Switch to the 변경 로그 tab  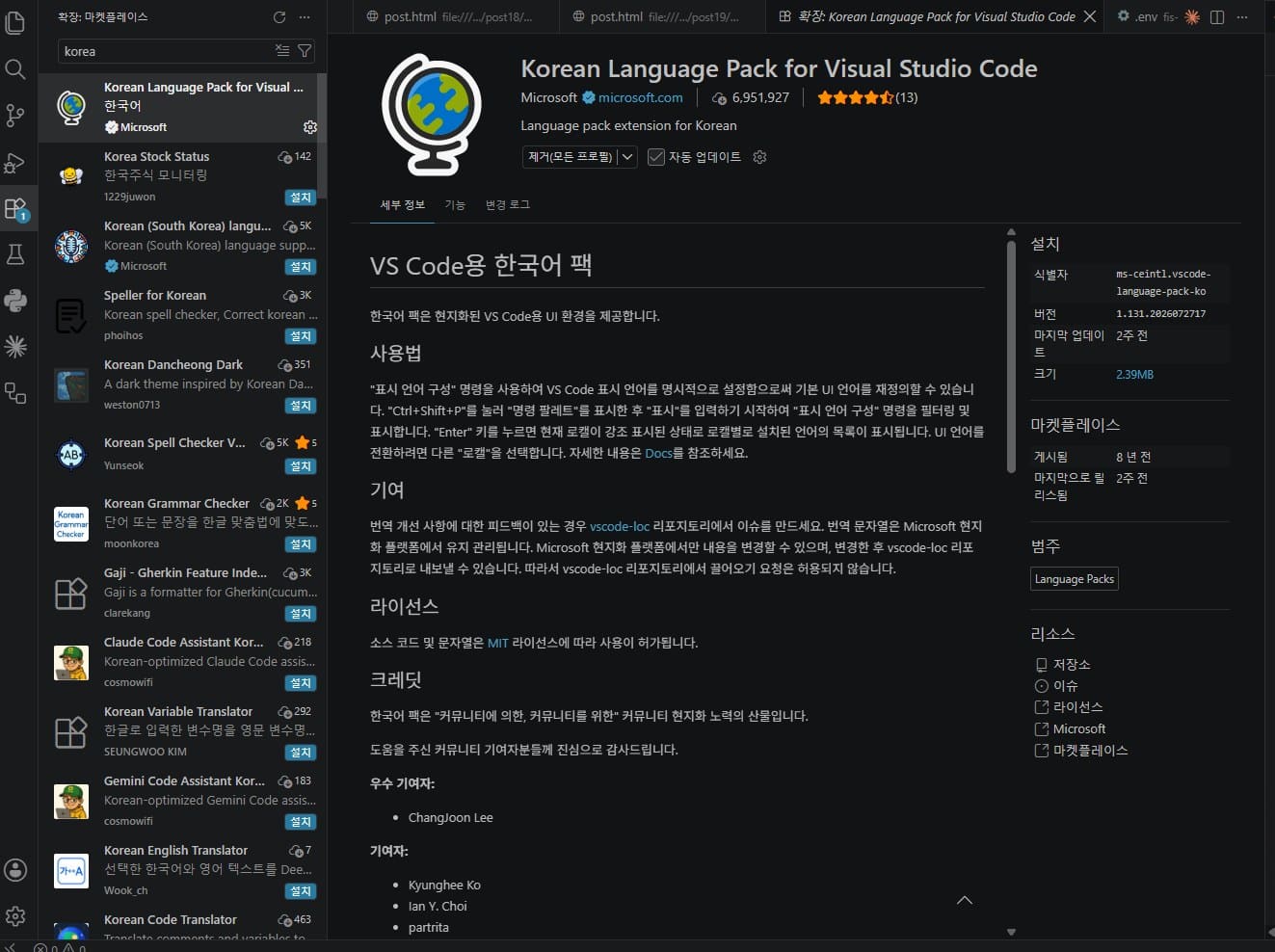click(x=508, y=204)
